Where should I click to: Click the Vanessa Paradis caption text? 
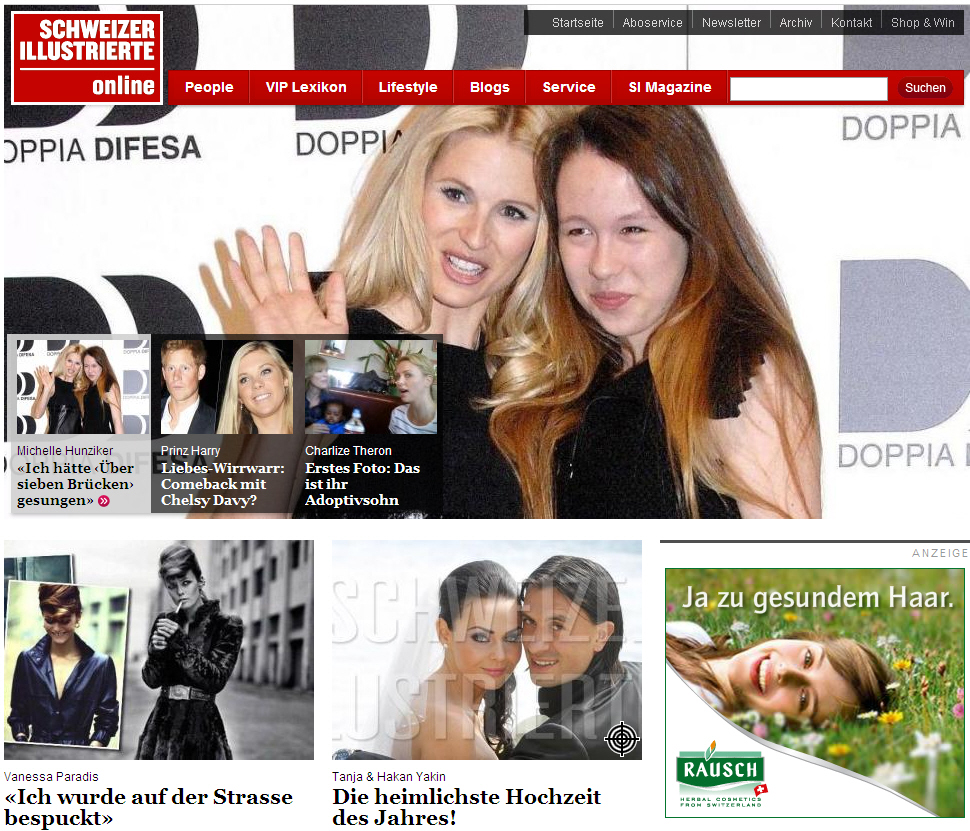pyautogui.click(x=51, y=777)
